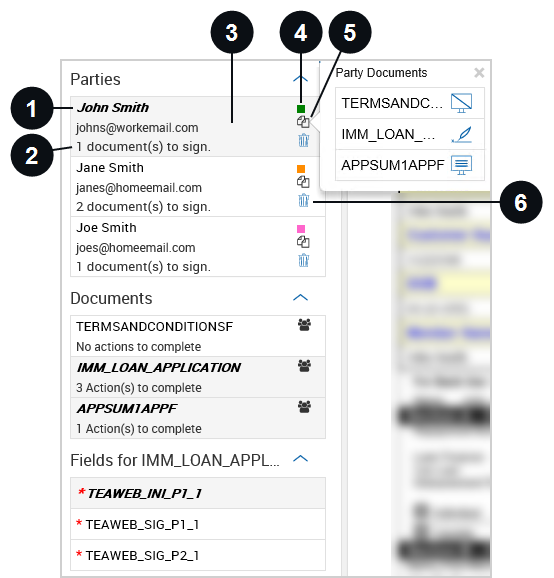Open Jane Smith's party documents icon
The height and width of the screenshot is (578, 554).
303,181
